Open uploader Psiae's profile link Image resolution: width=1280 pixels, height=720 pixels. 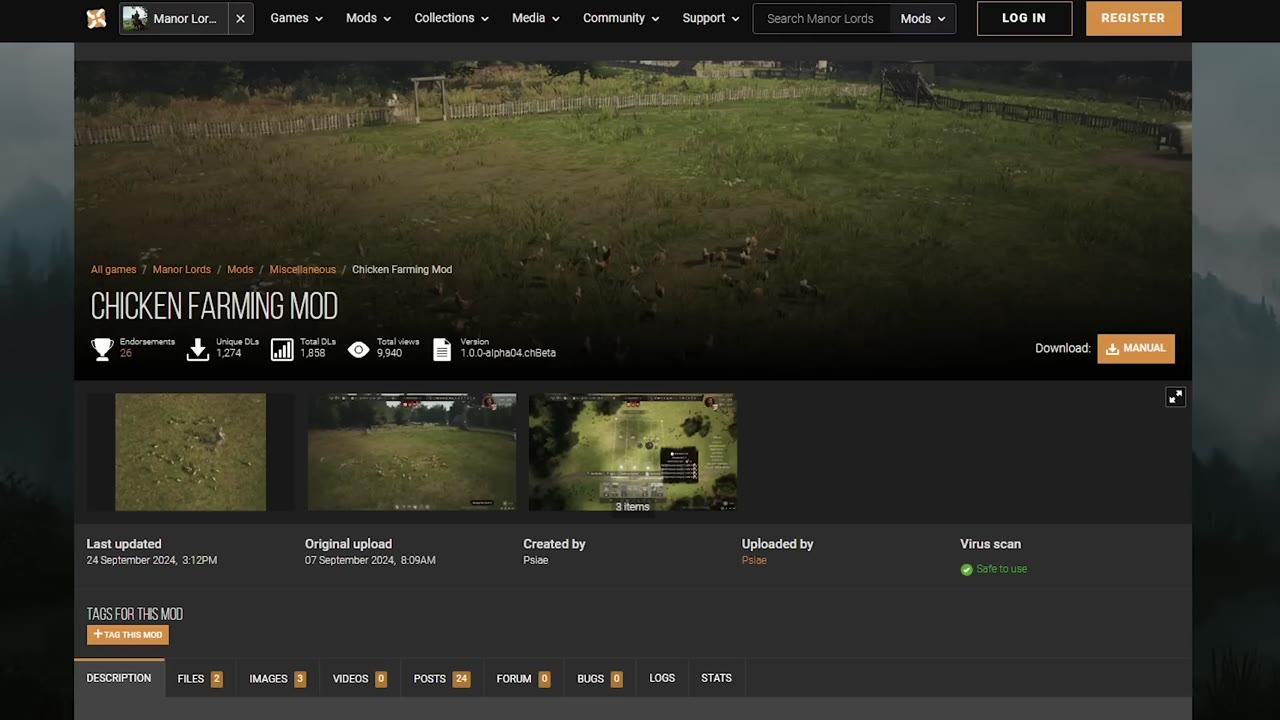coord(754,560)
